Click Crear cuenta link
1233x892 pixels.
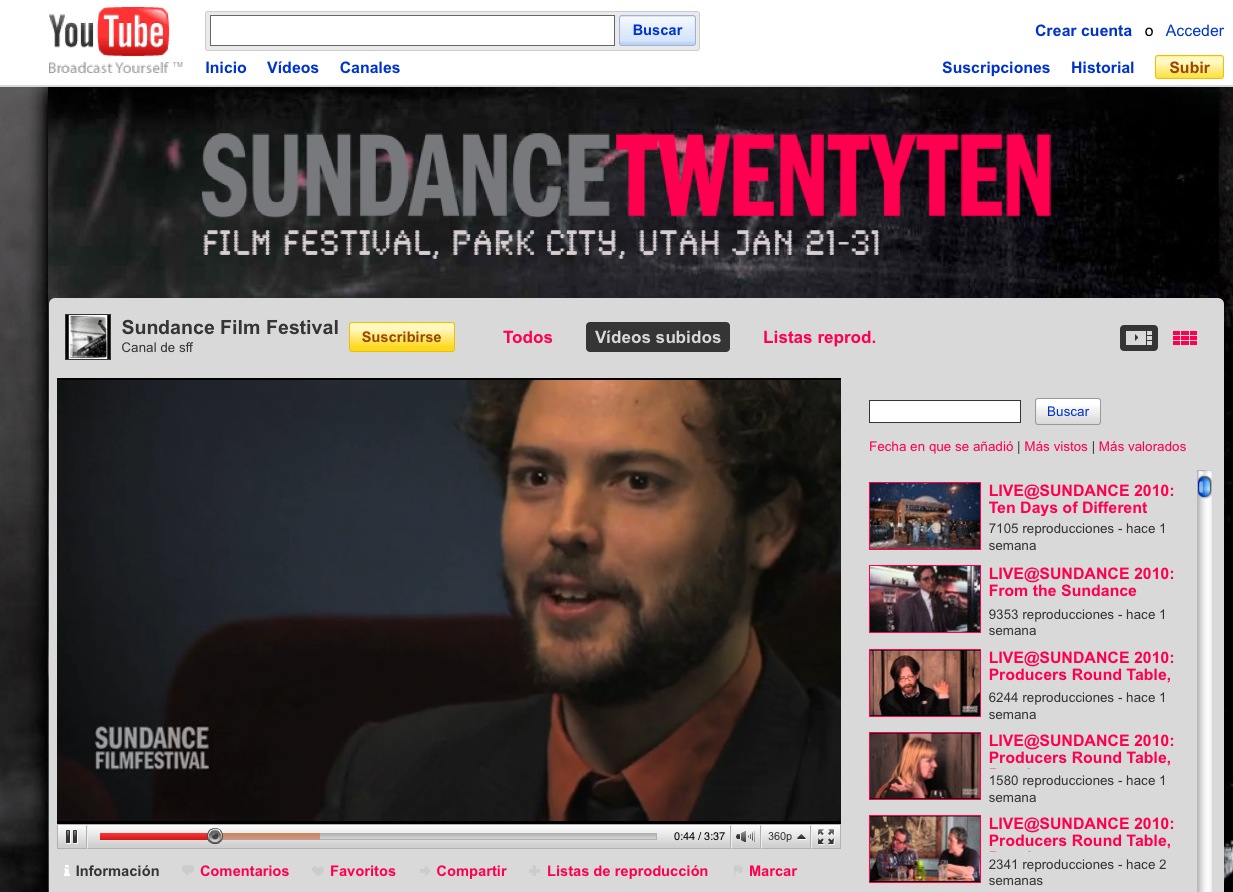[1083, 31]
